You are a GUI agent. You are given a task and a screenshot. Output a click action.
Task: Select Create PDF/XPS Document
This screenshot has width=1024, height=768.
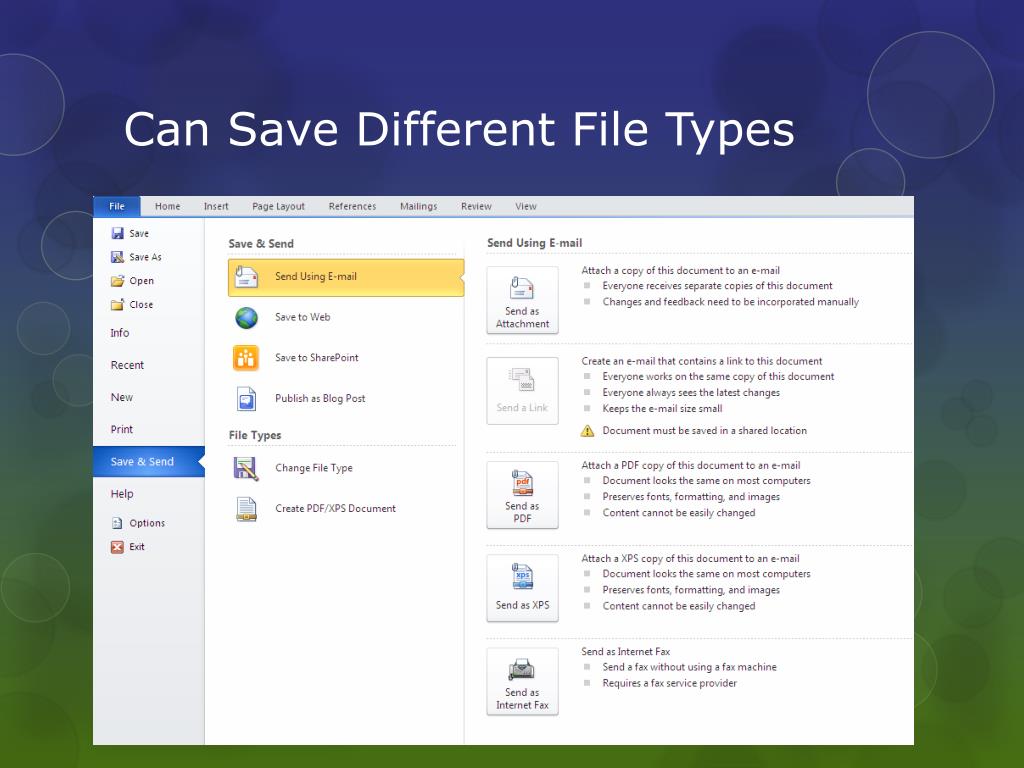point(335,509)
